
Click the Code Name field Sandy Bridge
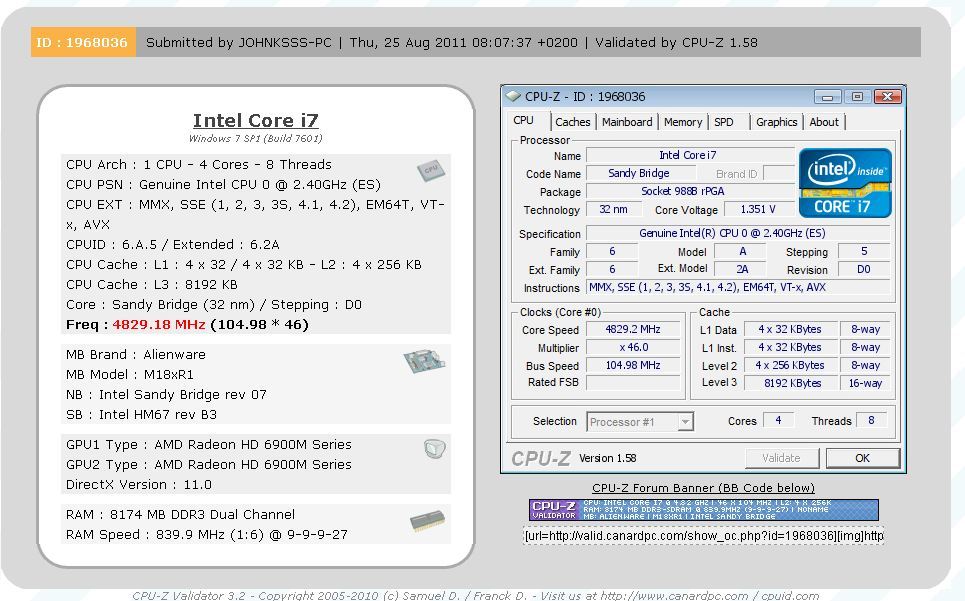point(639,173)
